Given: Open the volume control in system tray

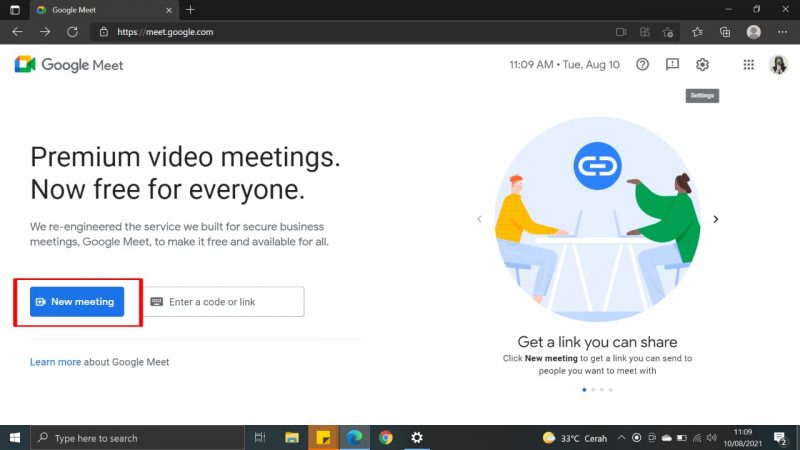Looking at the screenshot, I should [x=712, y=438].
